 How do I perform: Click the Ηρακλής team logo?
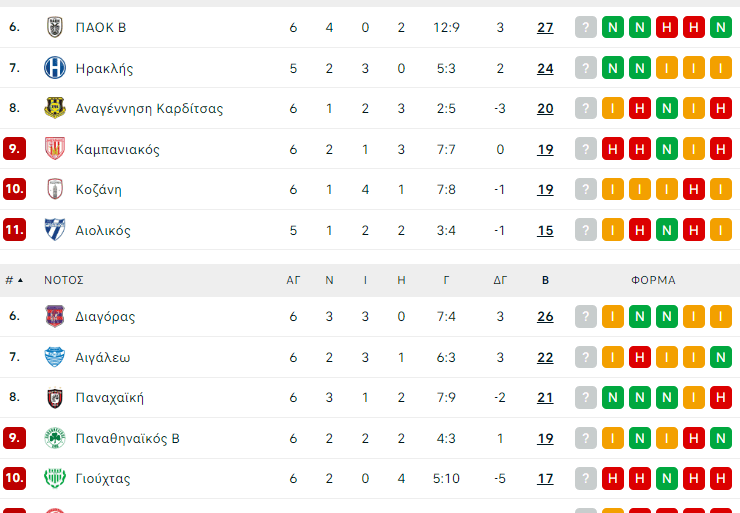[x=54, y=68]
